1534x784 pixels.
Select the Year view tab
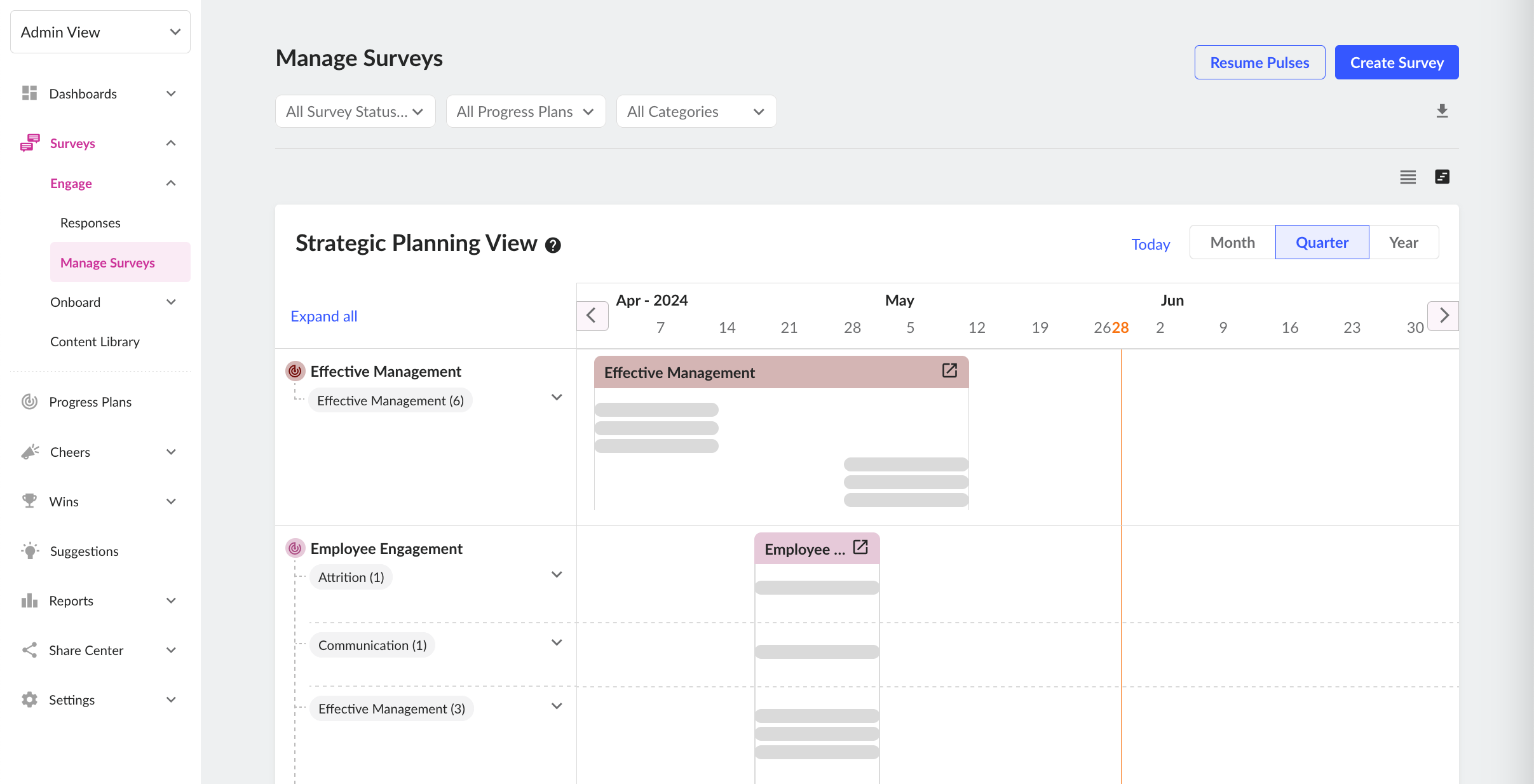click(x=1404, y=242)
